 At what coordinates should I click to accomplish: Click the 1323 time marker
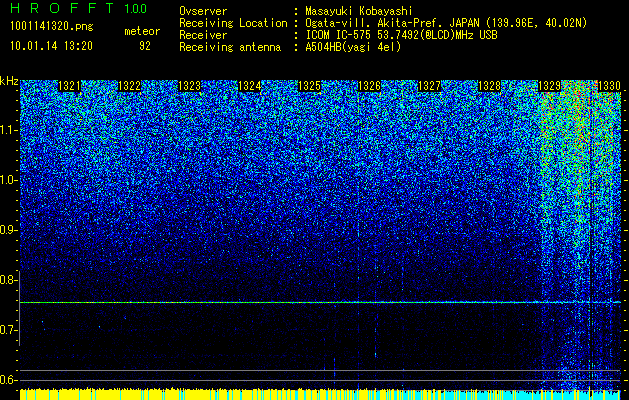tap(189, 86)
